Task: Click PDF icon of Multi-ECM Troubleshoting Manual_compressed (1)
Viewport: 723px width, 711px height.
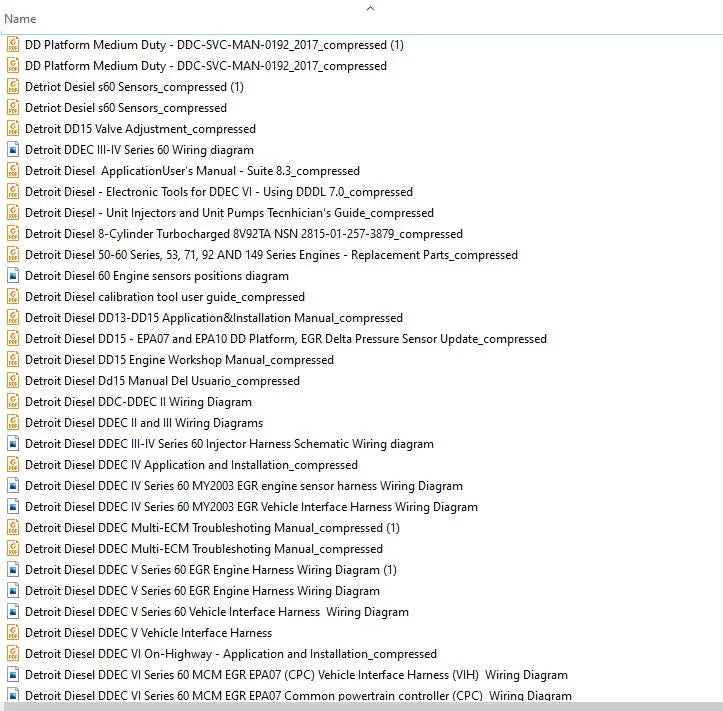Action: coord(13,527)
